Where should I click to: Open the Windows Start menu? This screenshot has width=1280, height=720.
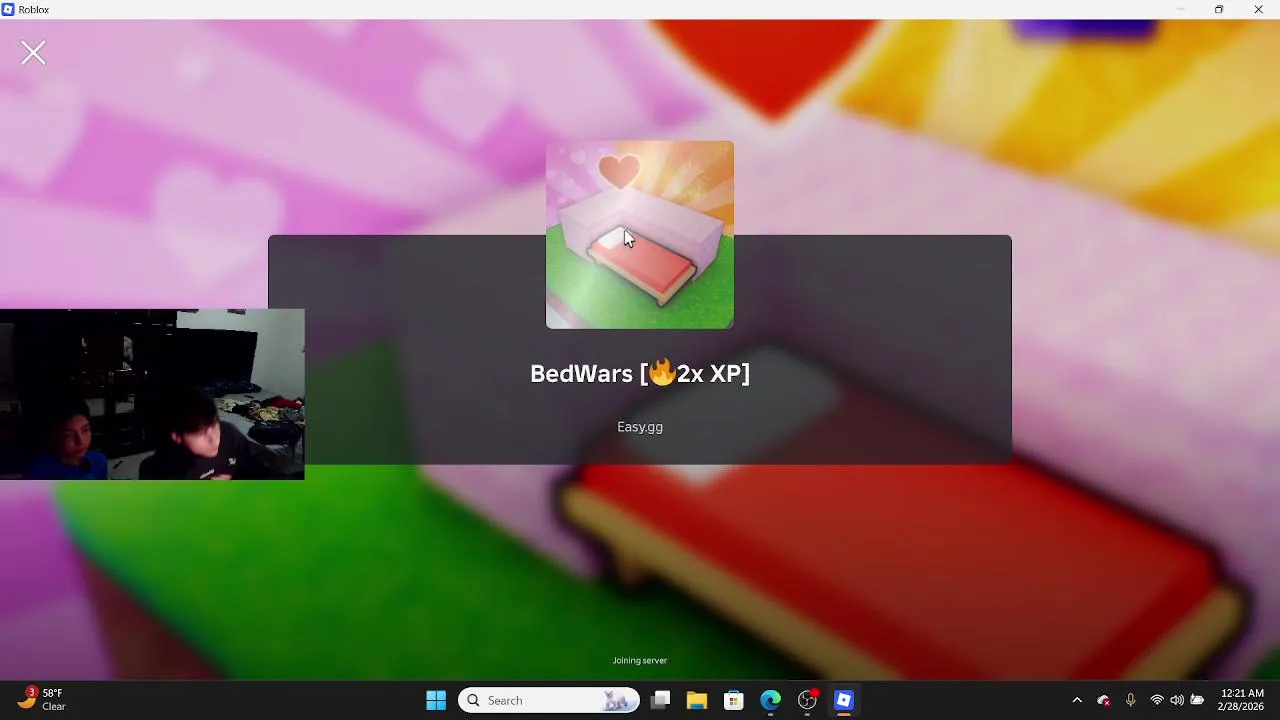pyautogui.click(x=436, y=700)
